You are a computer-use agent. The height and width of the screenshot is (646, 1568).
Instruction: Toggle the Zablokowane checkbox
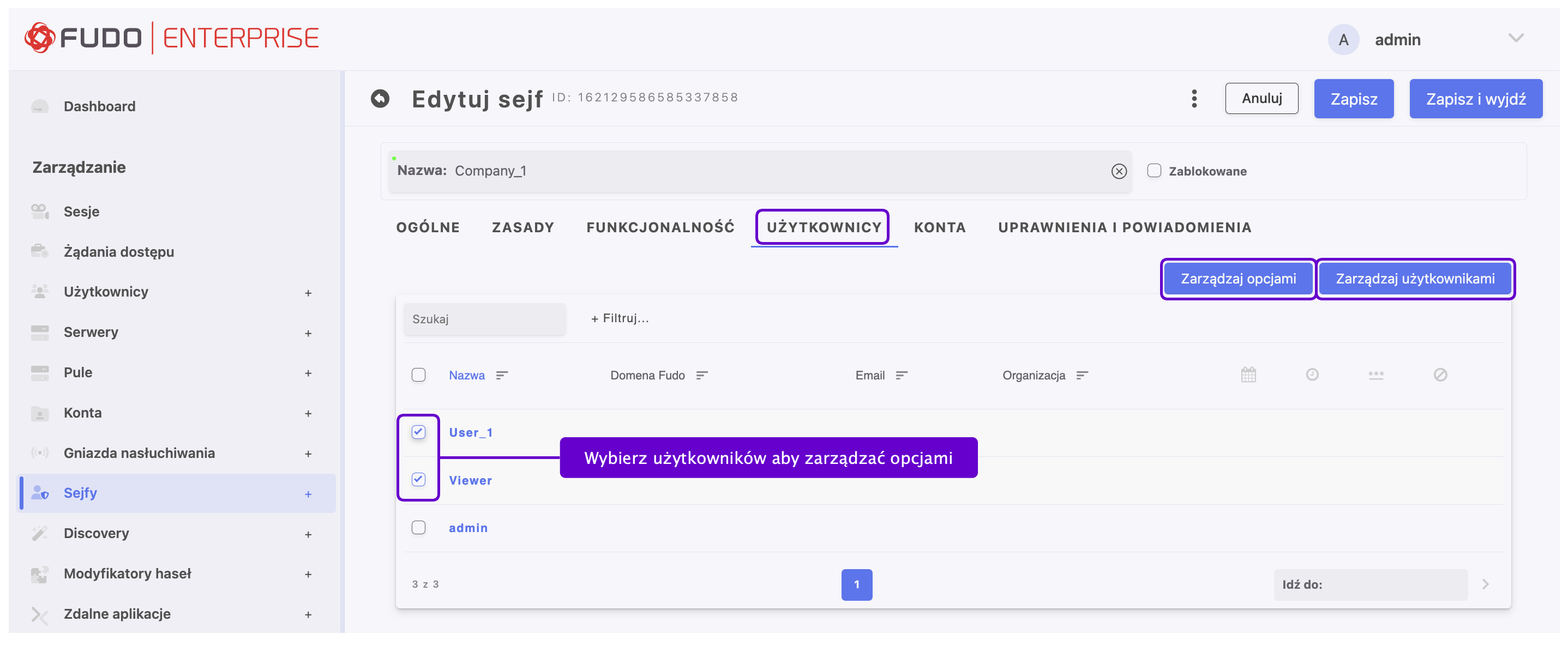click(1154, 171)
